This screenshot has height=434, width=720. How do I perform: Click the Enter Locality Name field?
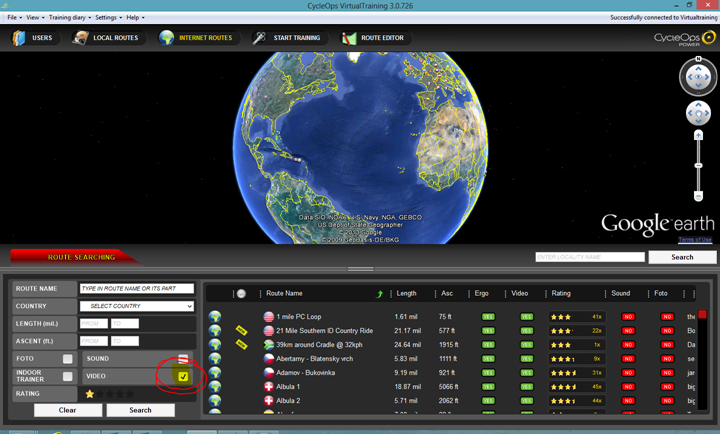(x=590, y=257)
